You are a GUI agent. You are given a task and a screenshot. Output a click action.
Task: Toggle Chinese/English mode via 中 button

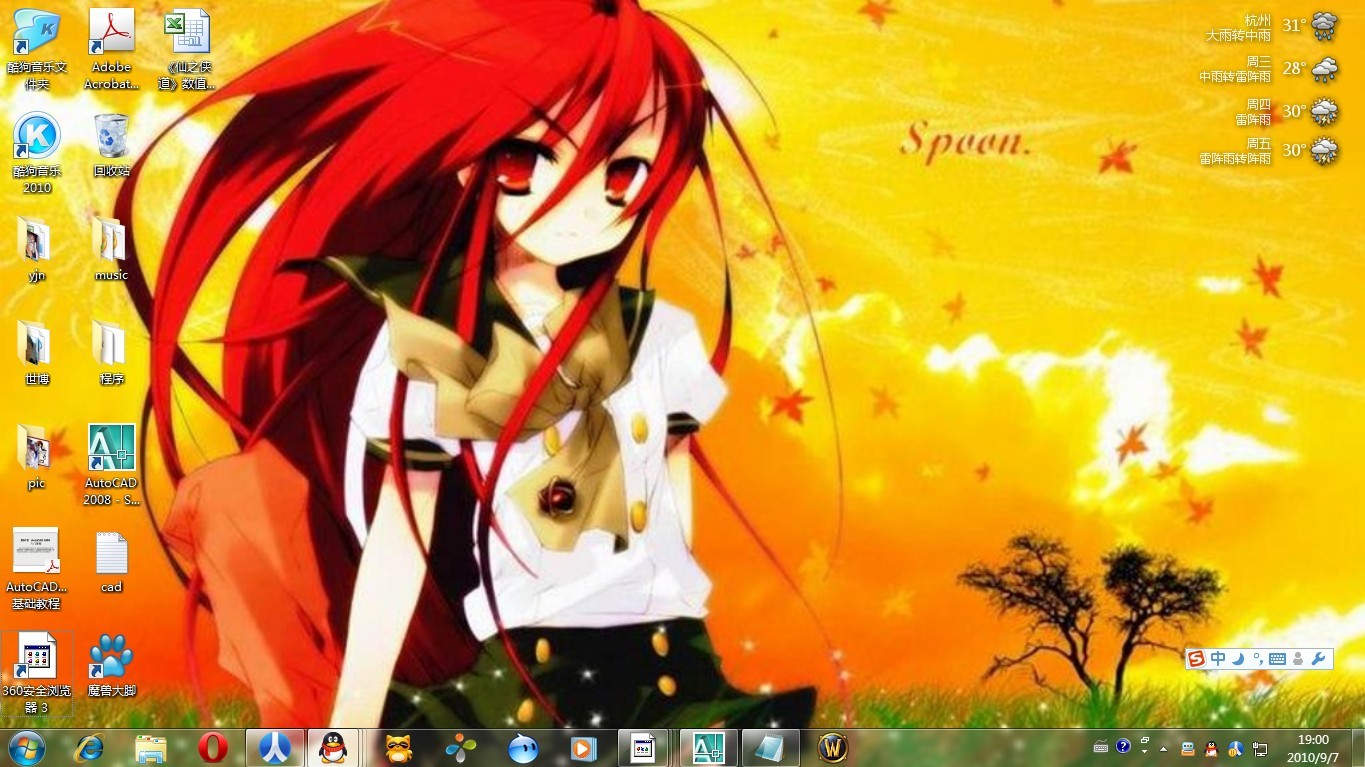tap(1218, 658)
